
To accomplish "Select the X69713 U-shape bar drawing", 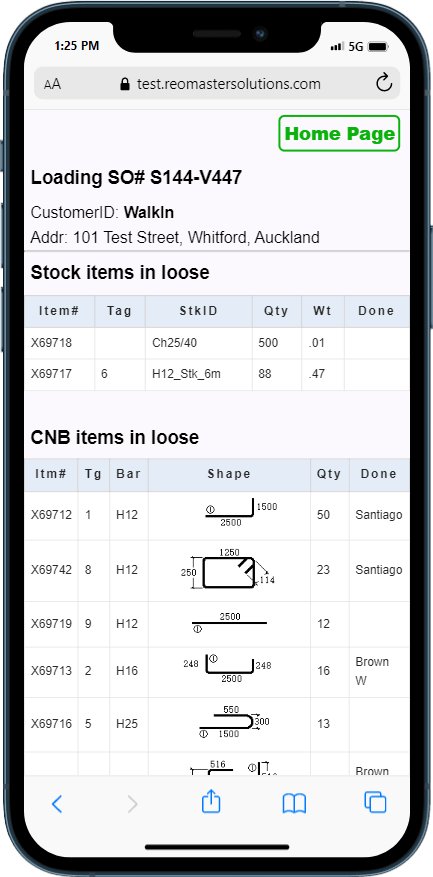I will point(228,669).
